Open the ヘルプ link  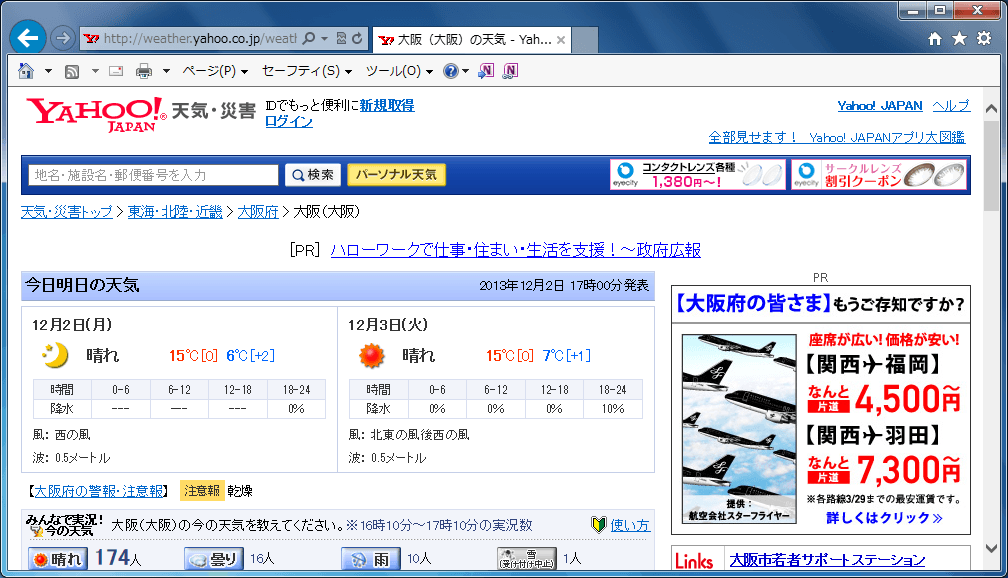(951, 105)
